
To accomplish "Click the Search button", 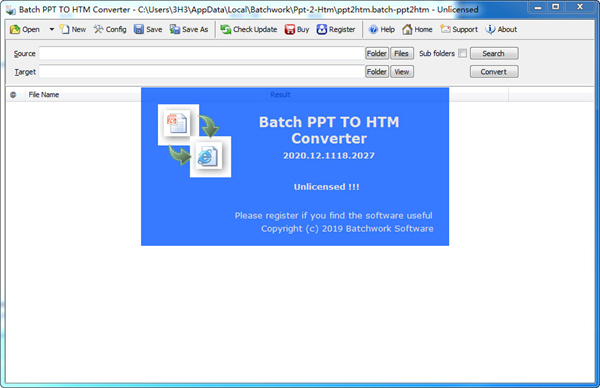I will coord(494,54).
